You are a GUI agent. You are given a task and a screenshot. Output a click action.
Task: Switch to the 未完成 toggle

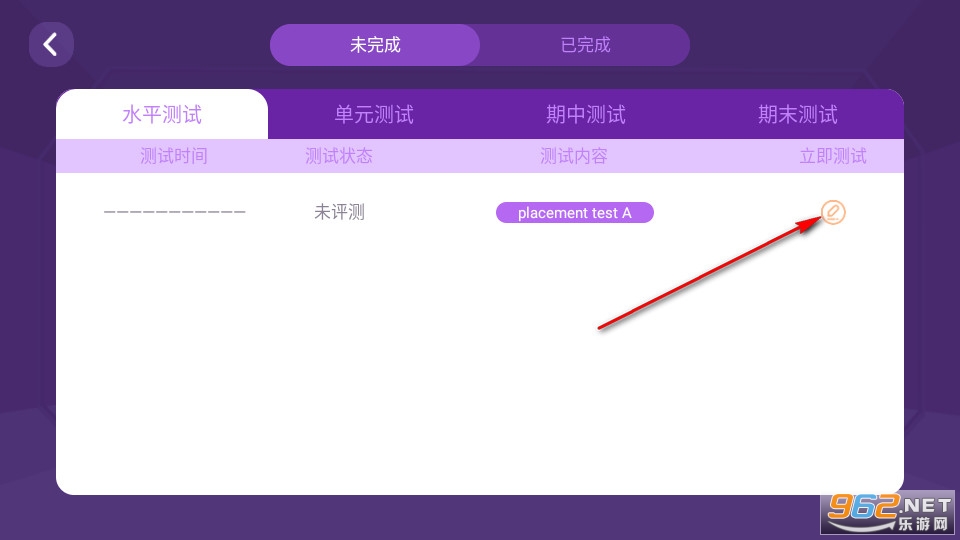(375, 45)
